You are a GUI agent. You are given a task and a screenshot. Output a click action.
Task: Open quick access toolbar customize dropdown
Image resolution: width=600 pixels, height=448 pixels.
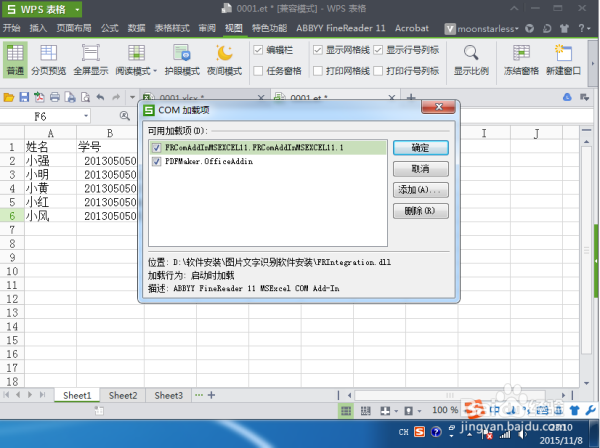click(x=132, y=97)
